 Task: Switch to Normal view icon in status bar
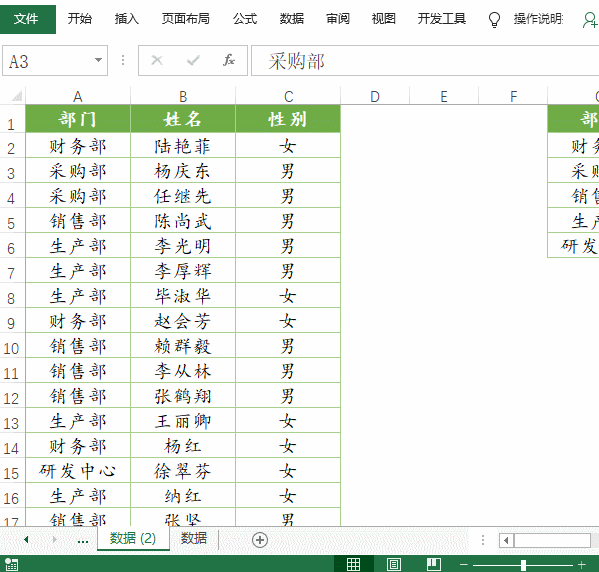point(353,564)
